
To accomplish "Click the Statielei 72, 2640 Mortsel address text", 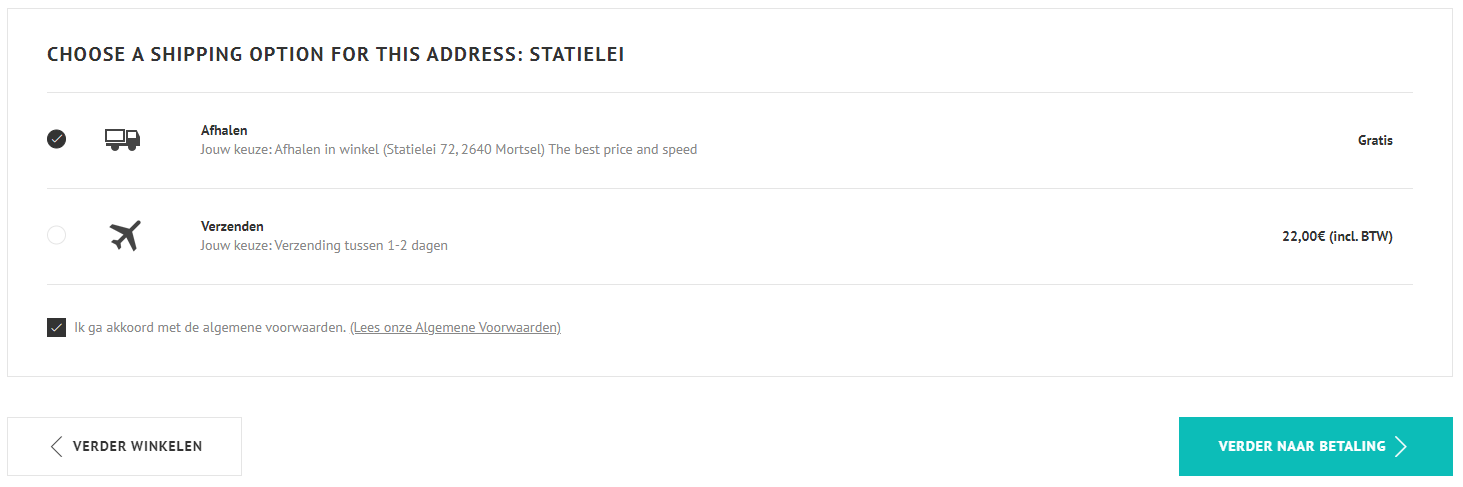I will pos(465,150).
